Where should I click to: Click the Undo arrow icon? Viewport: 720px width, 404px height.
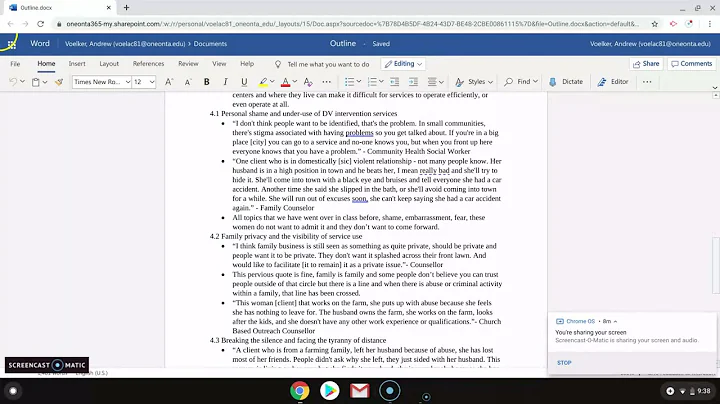13,82
